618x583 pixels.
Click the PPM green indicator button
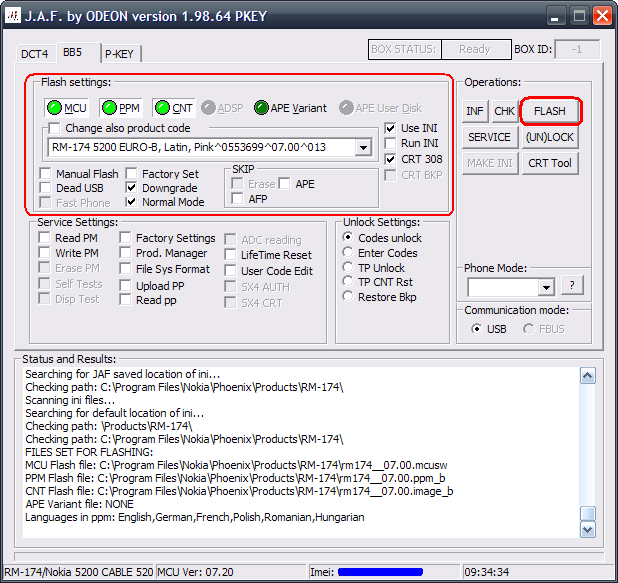[x=121, y=108]
